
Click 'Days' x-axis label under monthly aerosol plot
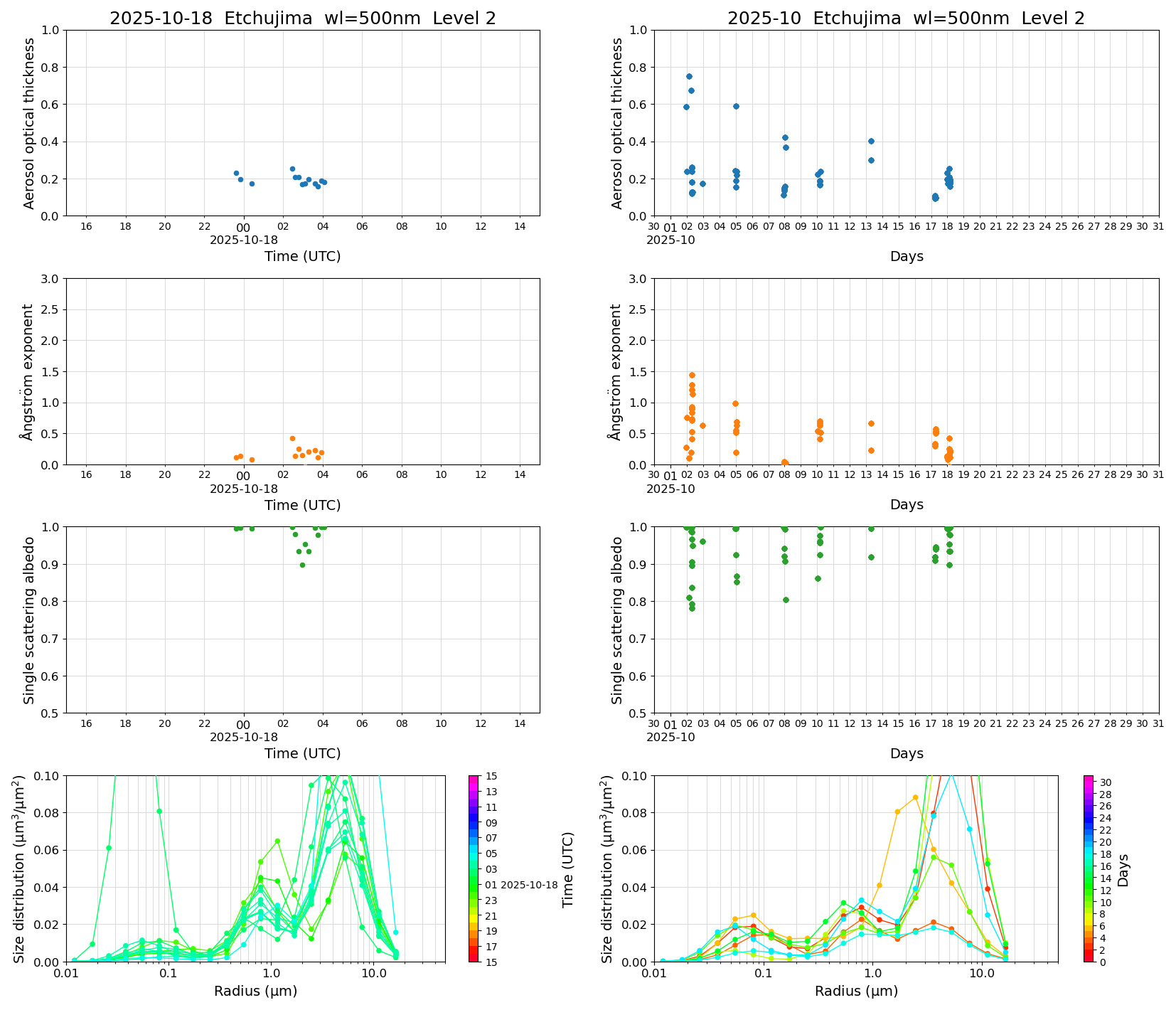pos(906,256)
